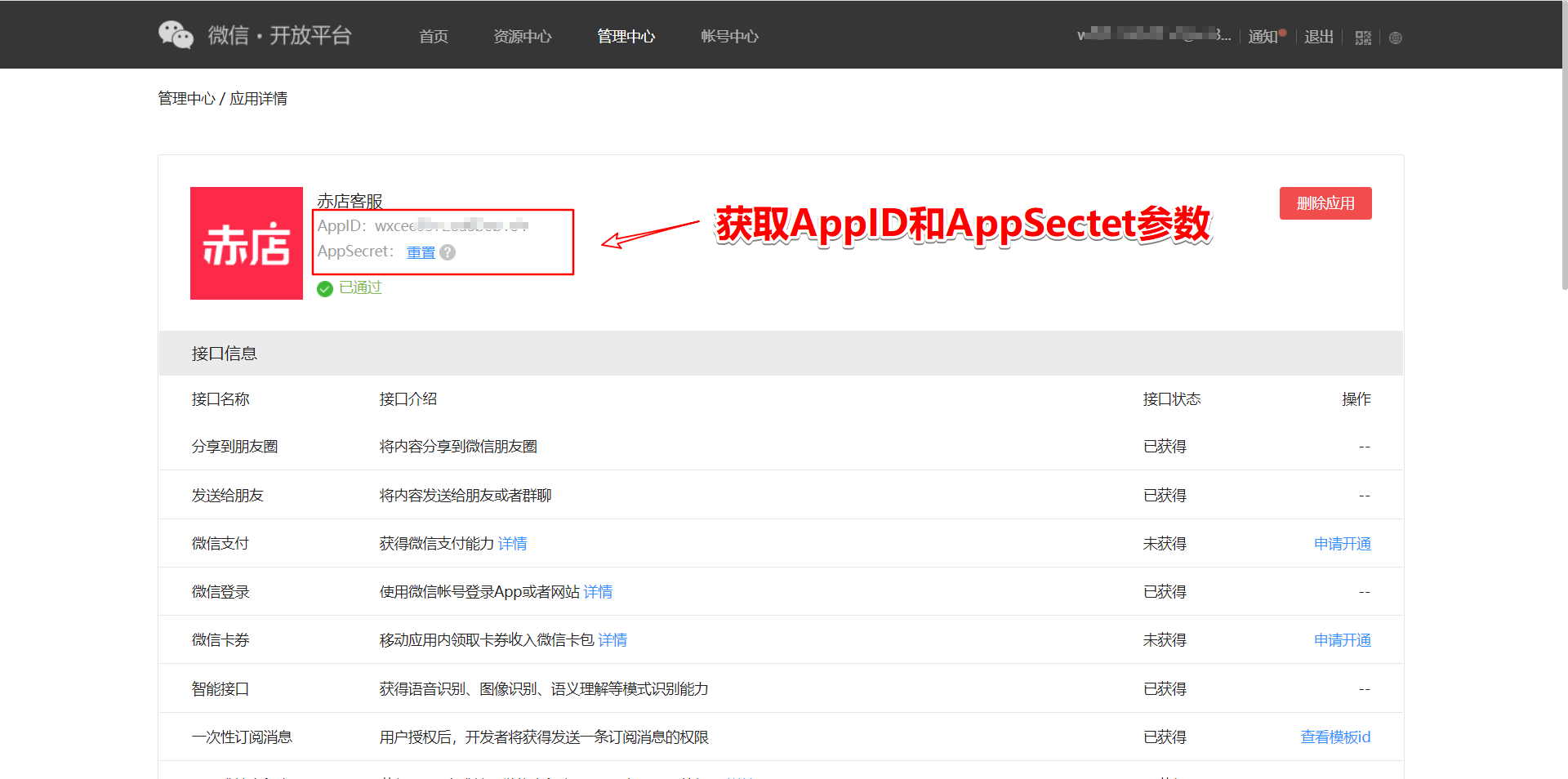Click the 微信支付 row name
Viewport: 1568px width, 779px height.
pos(220,544)
